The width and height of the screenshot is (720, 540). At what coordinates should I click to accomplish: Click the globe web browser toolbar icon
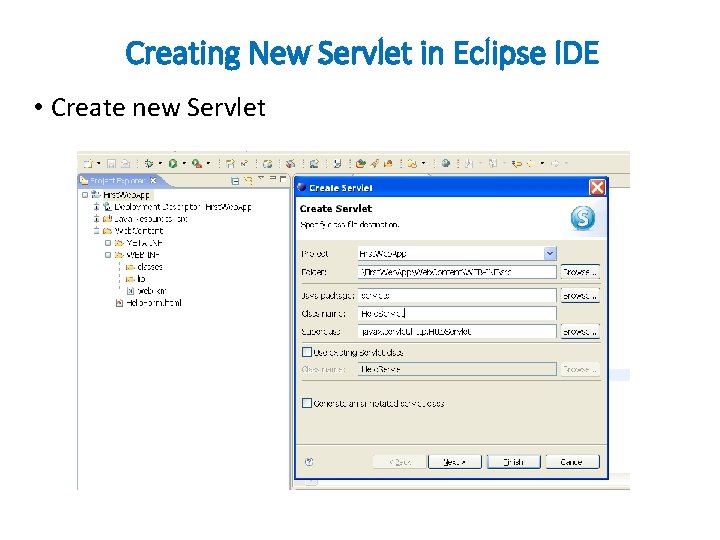(445, 163)
